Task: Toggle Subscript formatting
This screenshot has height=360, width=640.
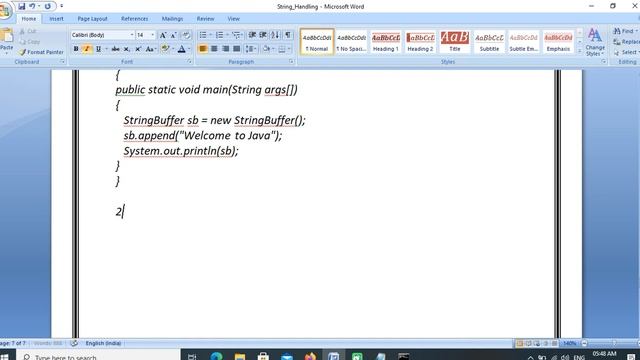Action: pyautogui.click(x=127, y=49)
